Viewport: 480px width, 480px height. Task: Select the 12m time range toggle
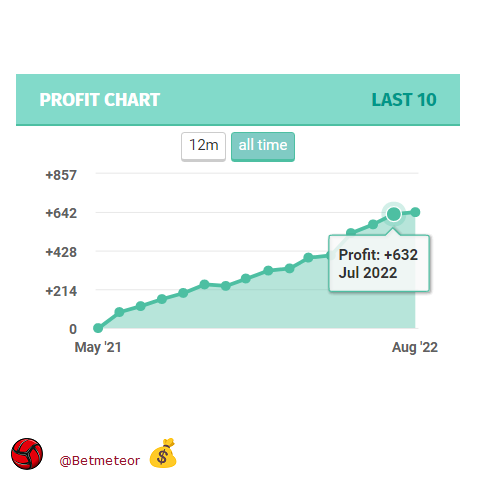click(x=203, y=146)
